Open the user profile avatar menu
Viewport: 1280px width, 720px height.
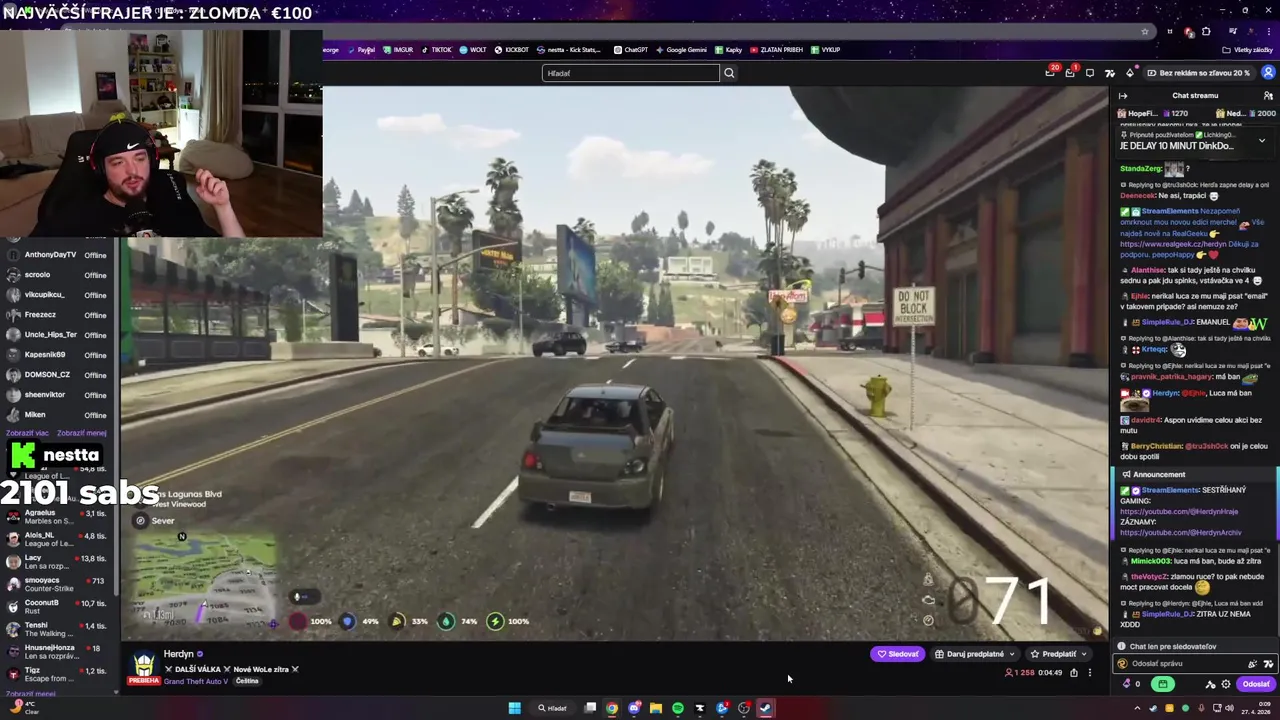click(x=1268, y=73)
